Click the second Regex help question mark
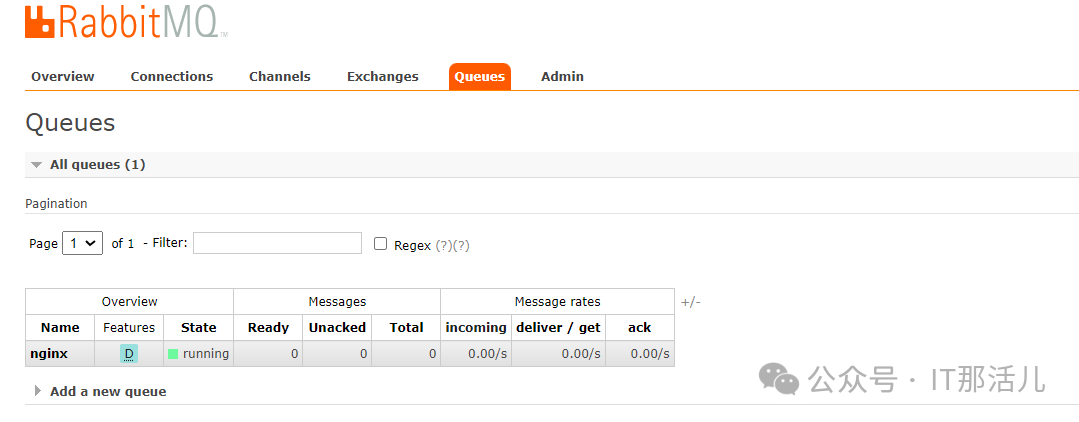This screenshot has width=1079, height=422. click(x=461, y=245)
